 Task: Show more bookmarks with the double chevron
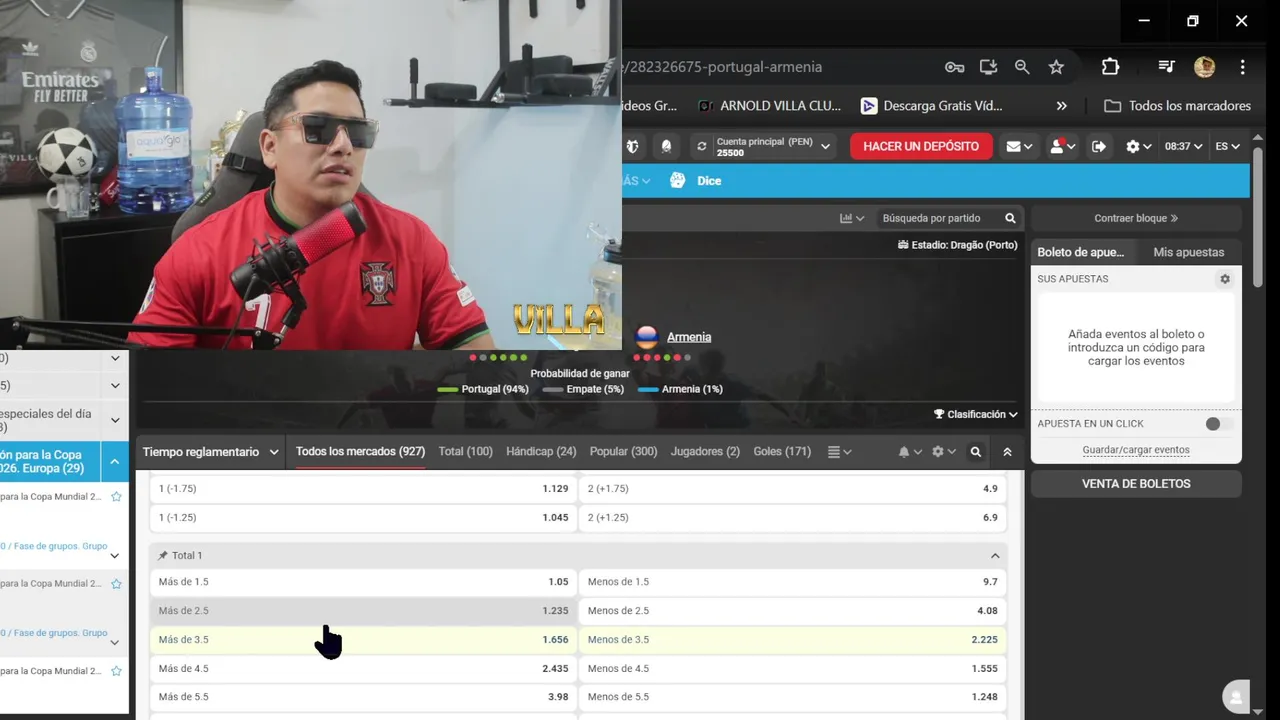(1061, 106)
